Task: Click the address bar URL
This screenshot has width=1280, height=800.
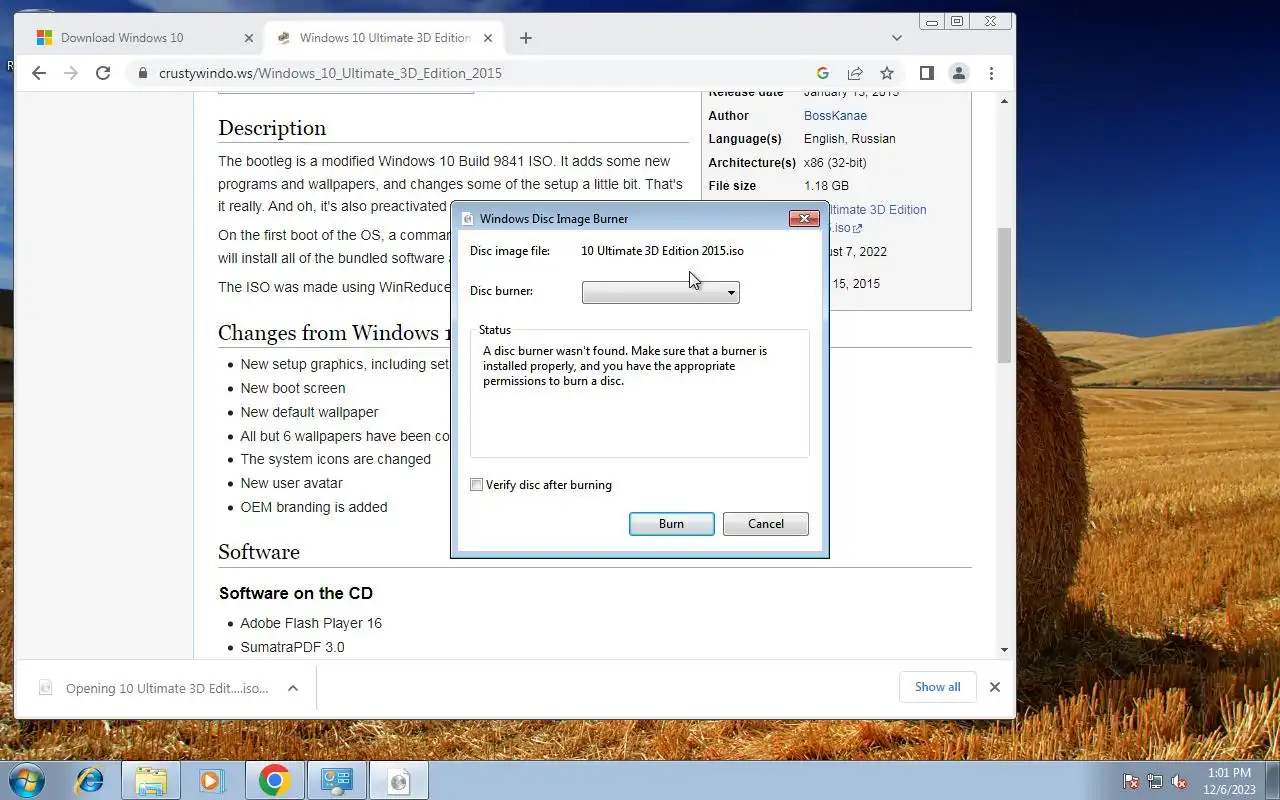Action: tap(330, 73)
